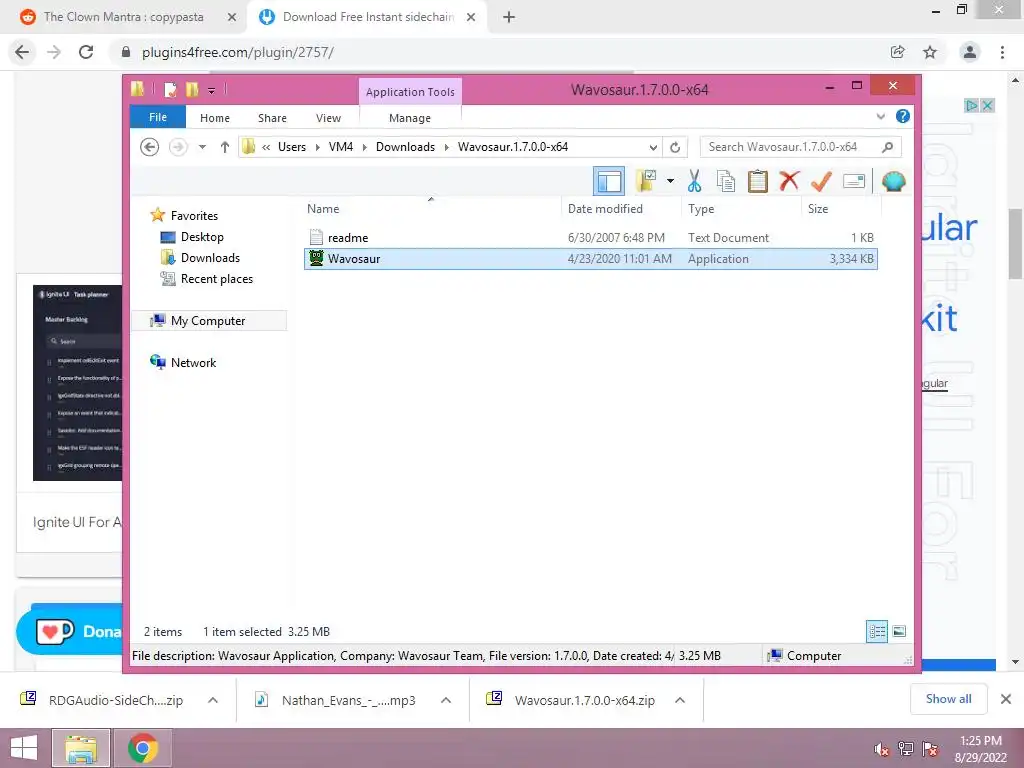Open the View ribbon tab
Screen dimensions: 1024x768
[x=328, y=118]
